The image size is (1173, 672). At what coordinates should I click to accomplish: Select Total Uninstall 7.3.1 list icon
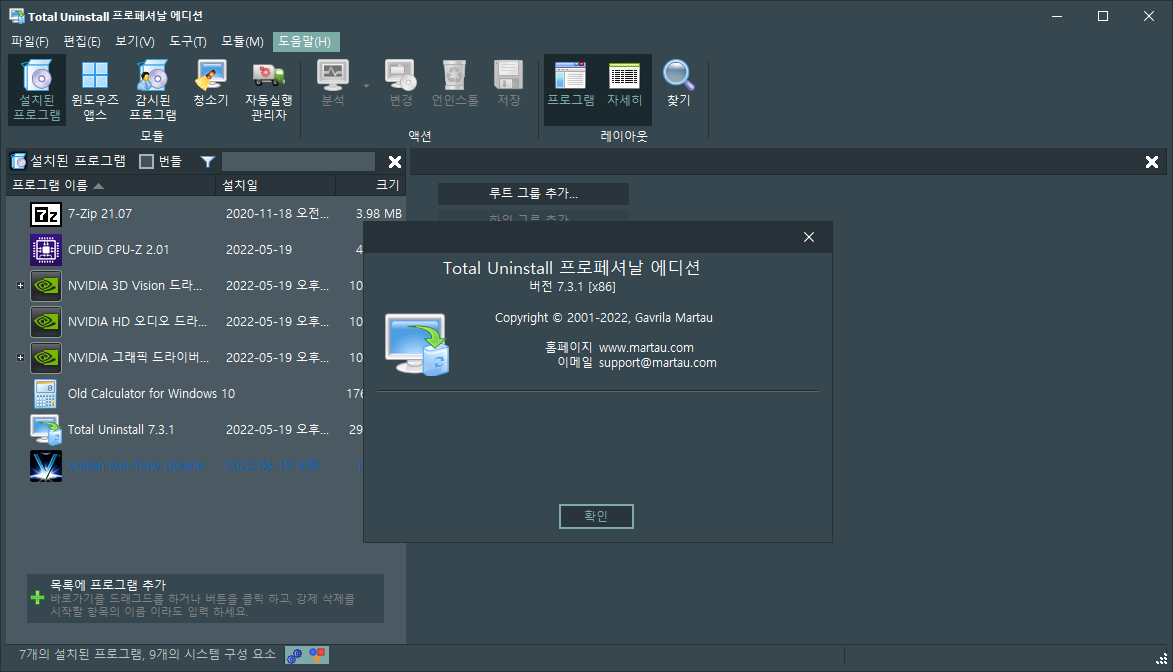pos(46,430)
